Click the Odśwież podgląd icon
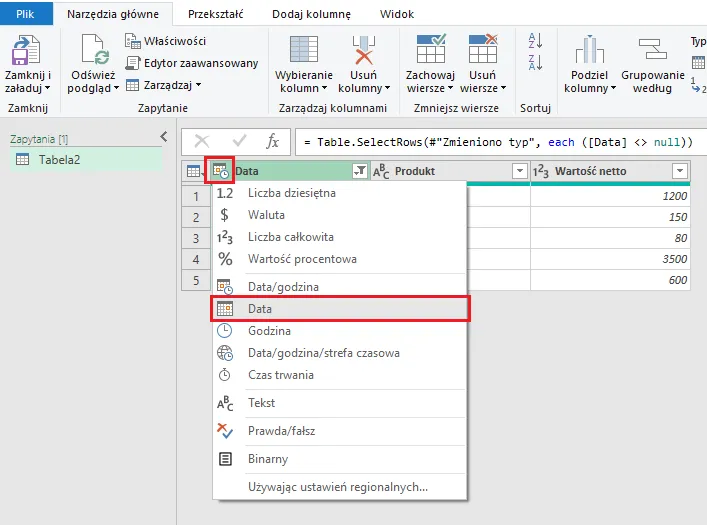The height and width of the screenshot is (525, 707). (x=95, y=51)
